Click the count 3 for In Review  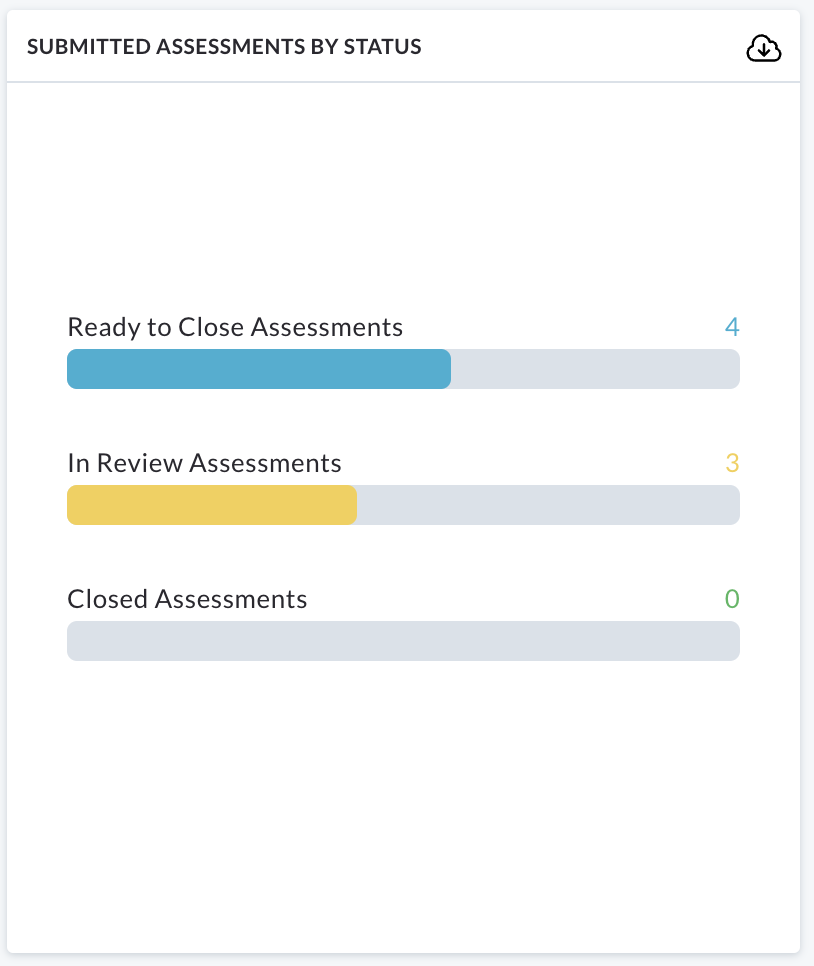click(x=732, y=463)
